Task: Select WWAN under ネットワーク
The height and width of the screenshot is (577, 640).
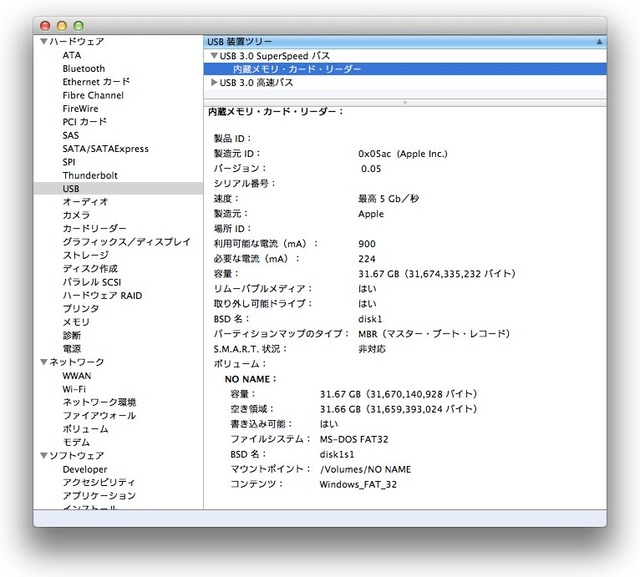Action: (x=77, y=375)
